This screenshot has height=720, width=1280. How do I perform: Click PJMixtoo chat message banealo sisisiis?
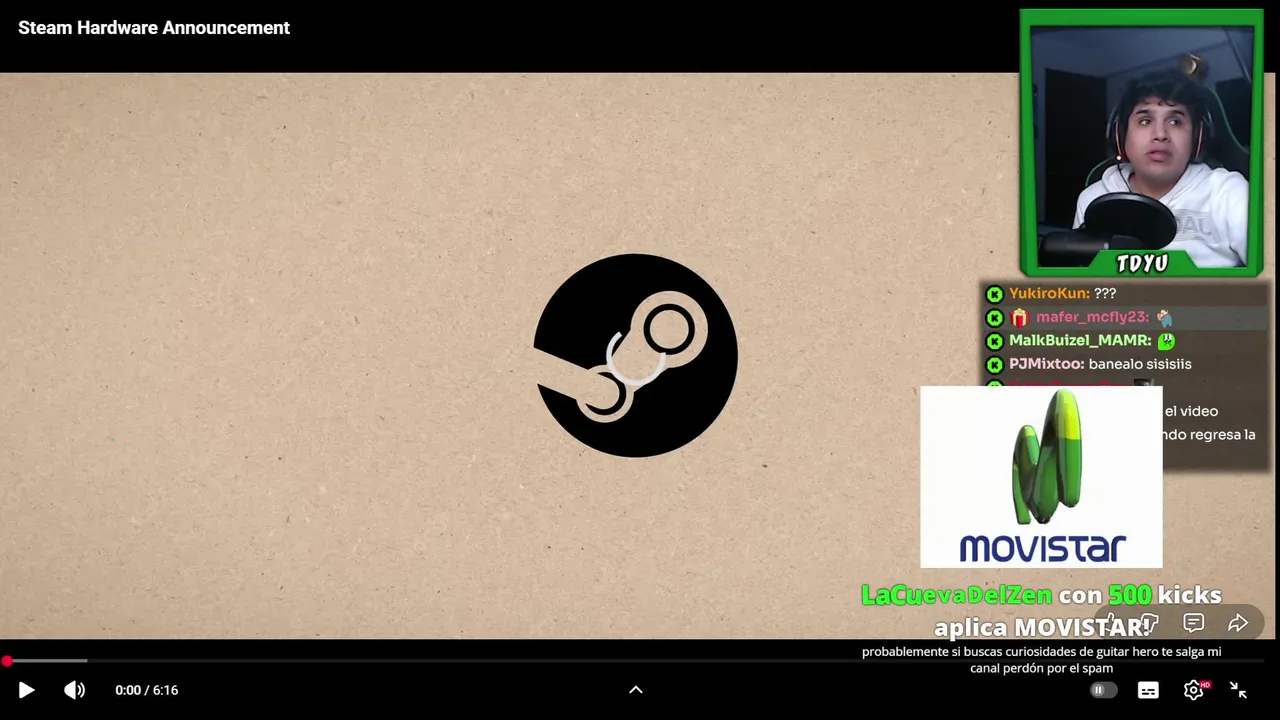tap(1140, 364)
